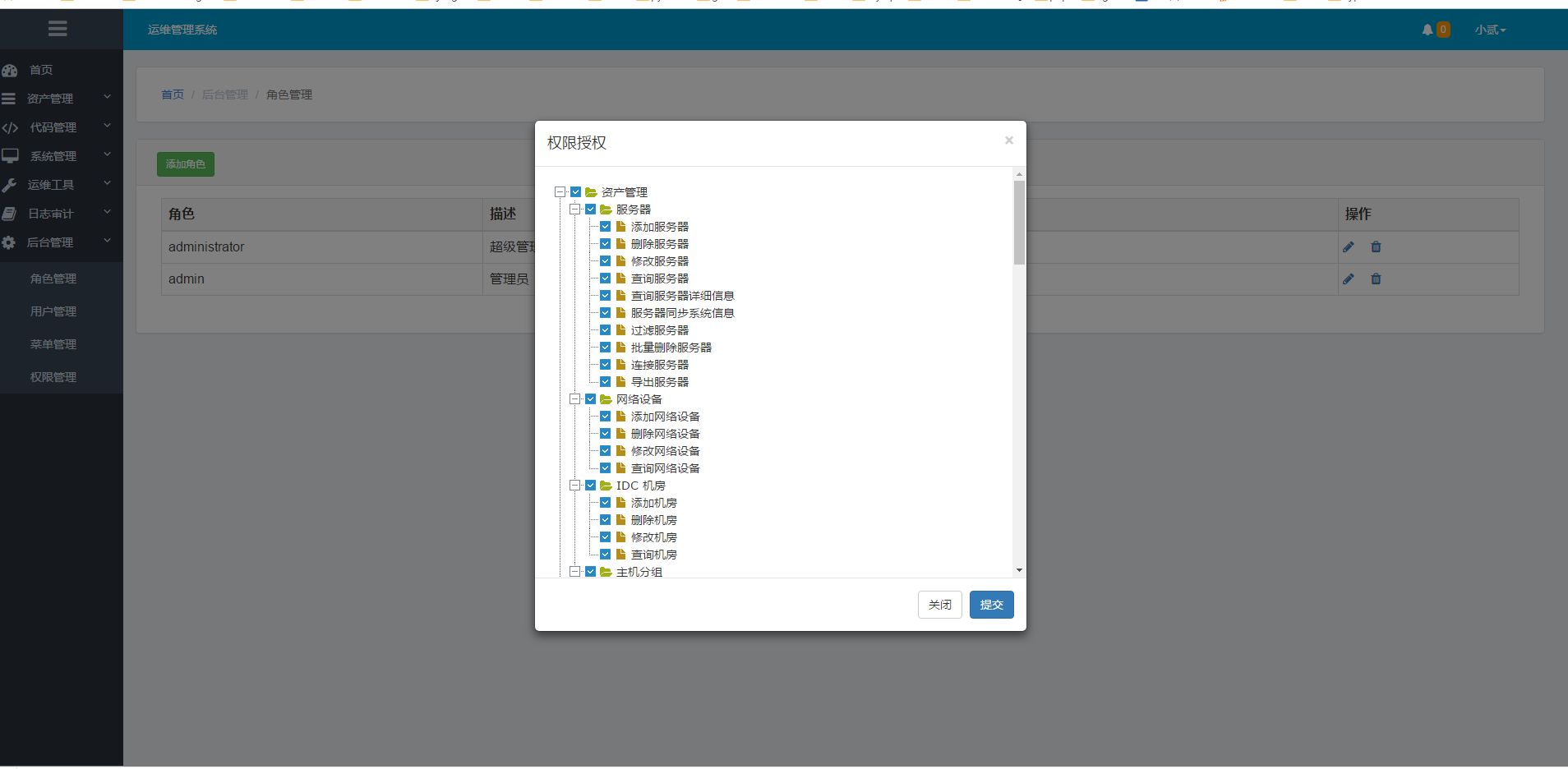
Task: Open the 小贰 user dropdown
Action: pos(1490,30)
